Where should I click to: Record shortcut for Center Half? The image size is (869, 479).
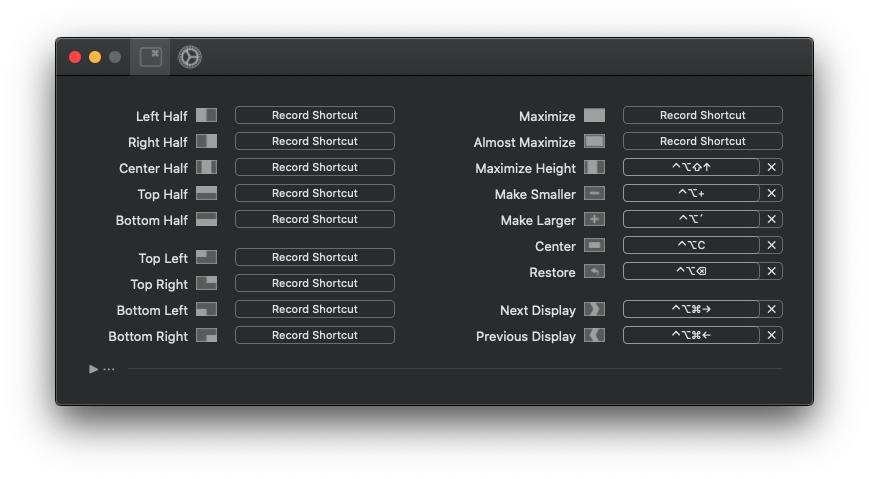(315, 167)
